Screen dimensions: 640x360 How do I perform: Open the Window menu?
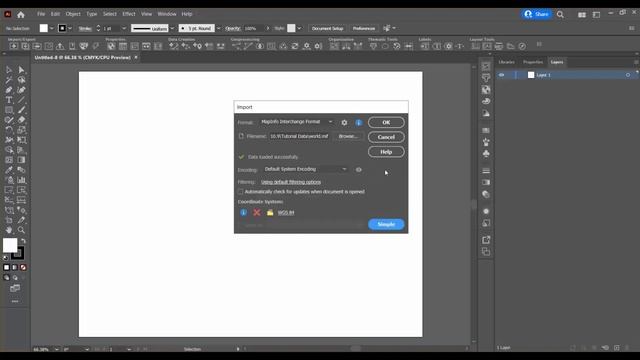[x=167, y=14]
